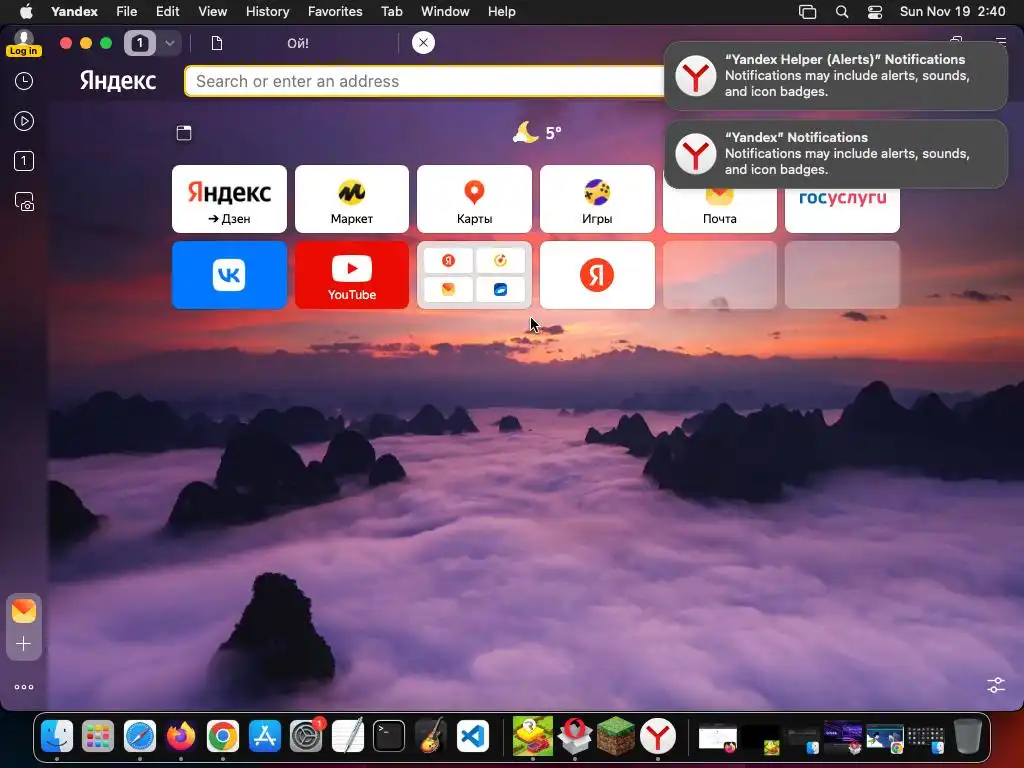The height and width of the screenshot is (768, 1024).
Task: Open the Игры tile
Action: click(x=597, y=199)
